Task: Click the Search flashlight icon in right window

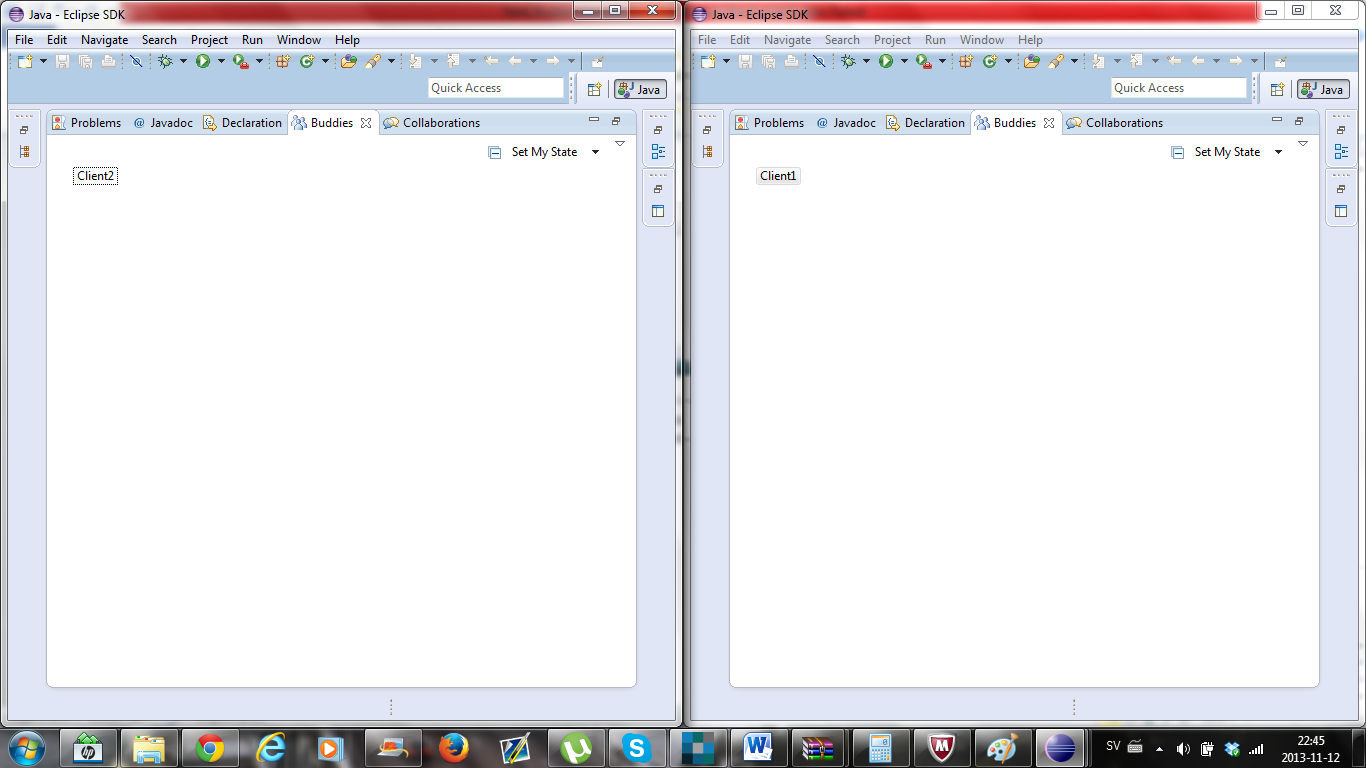Action: tap(1055, 61)
